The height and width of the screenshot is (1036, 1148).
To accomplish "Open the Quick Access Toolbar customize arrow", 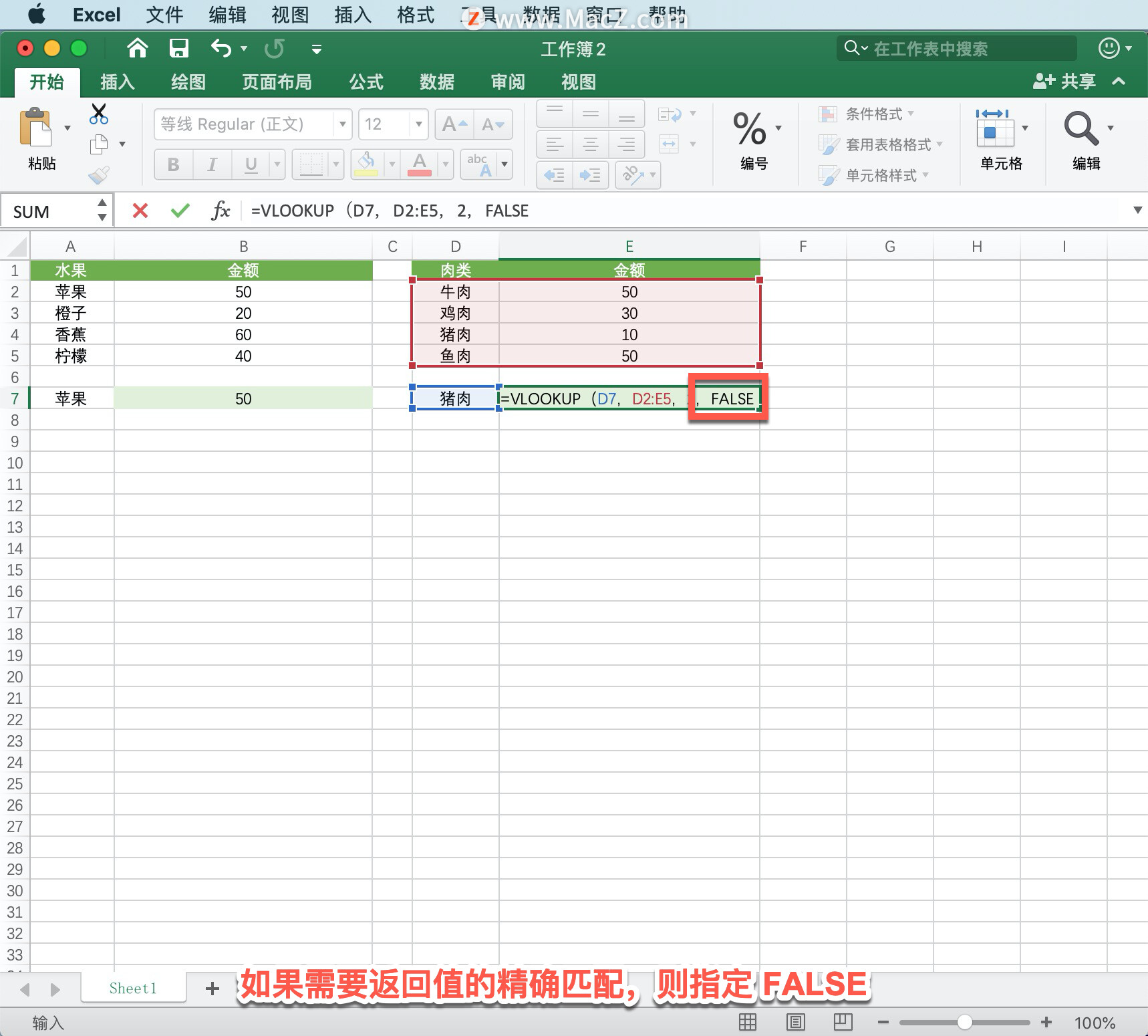I will 317,49.
